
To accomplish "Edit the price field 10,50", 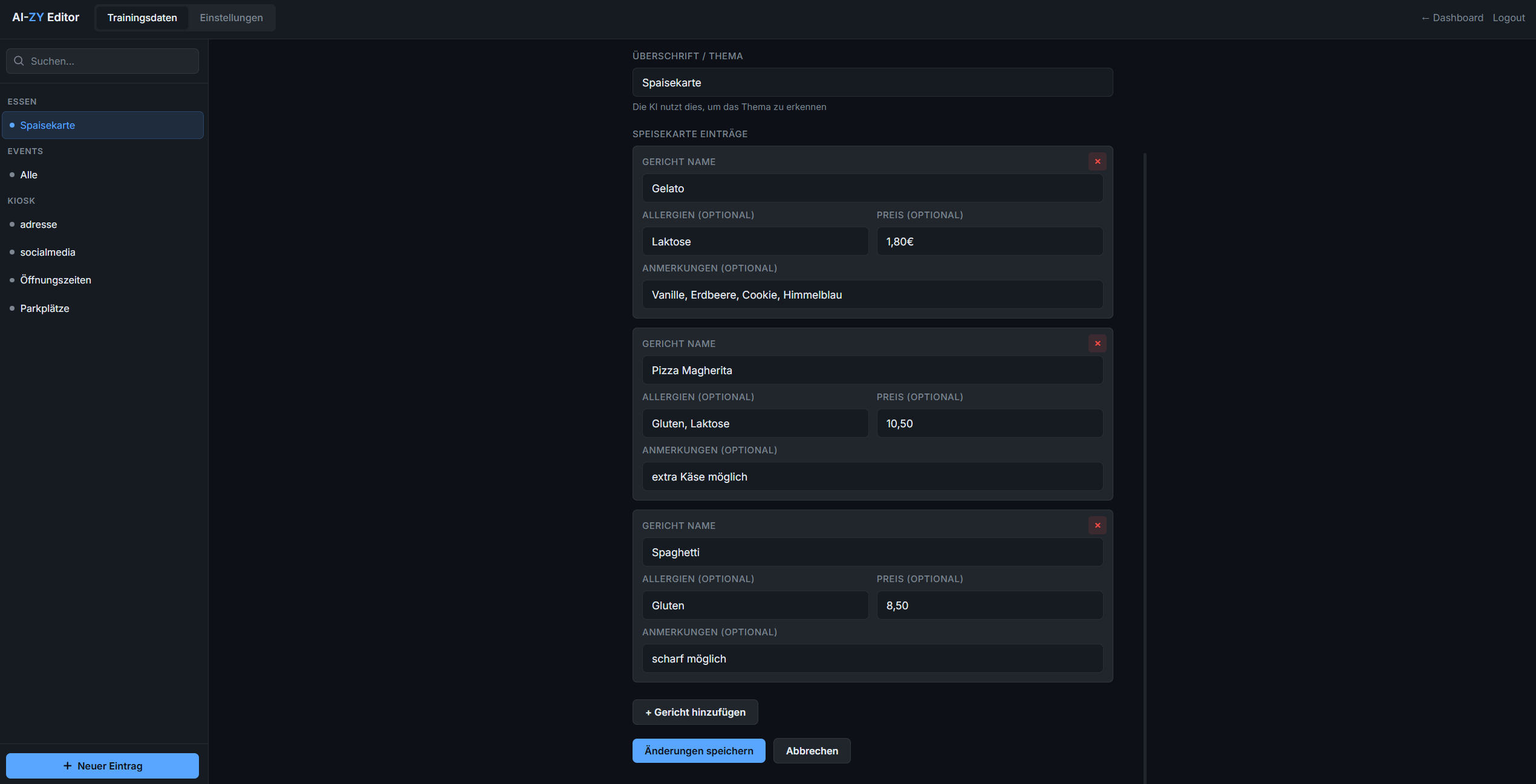I will [x=990, y=423].
